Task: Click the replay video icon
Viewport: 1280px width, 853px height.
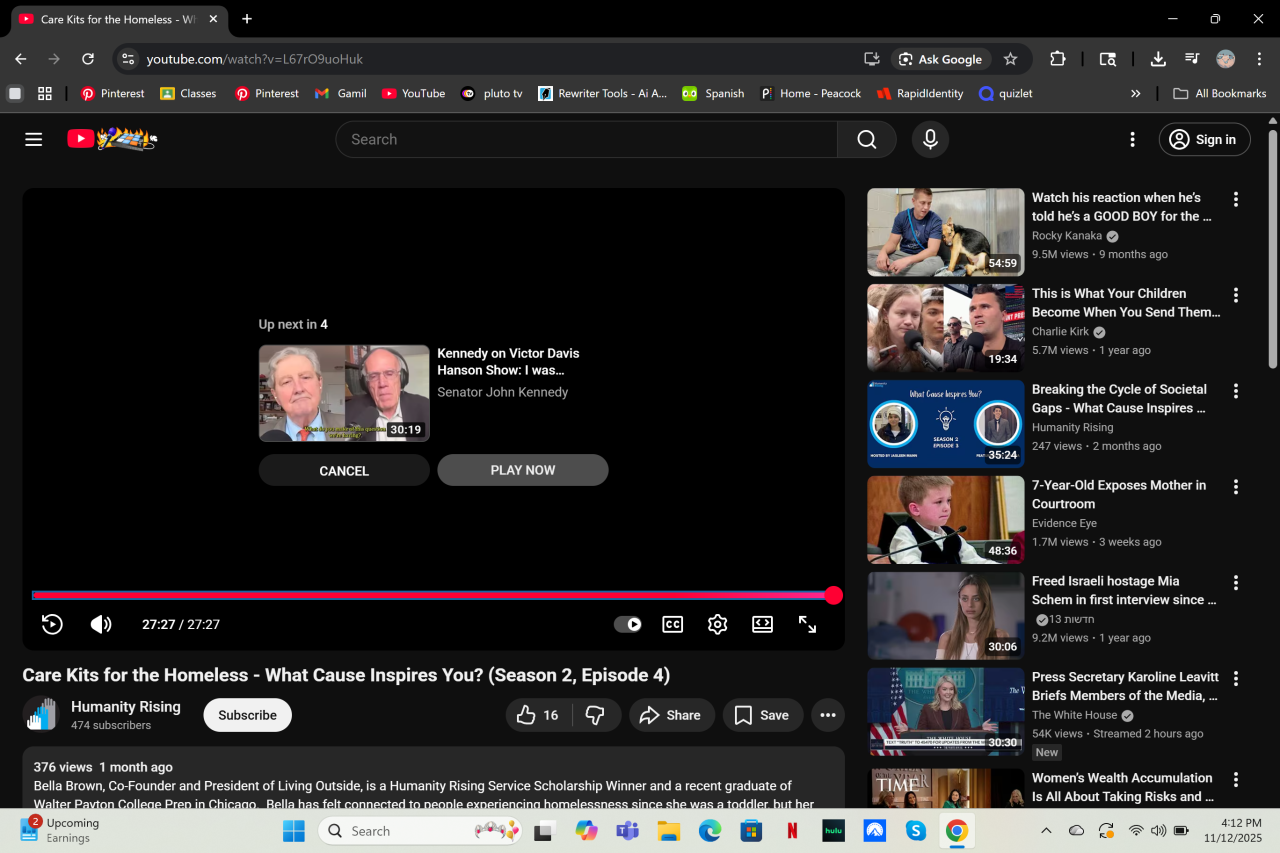Action: 52,625
